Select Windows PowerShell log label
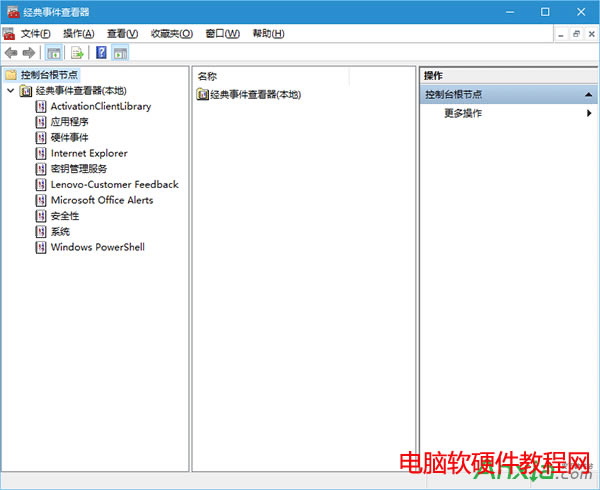Viewport: 600px width, 490px height. coord(98,247)
